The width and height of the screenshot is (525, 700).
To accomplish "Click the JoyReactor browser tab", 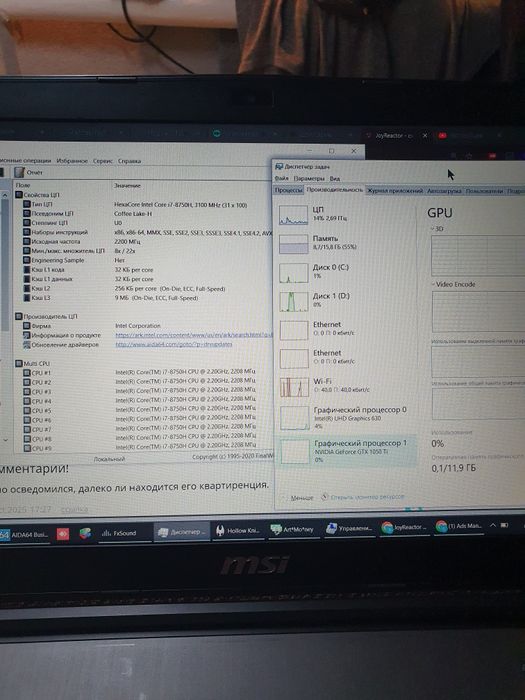I will tap(397, 135).
